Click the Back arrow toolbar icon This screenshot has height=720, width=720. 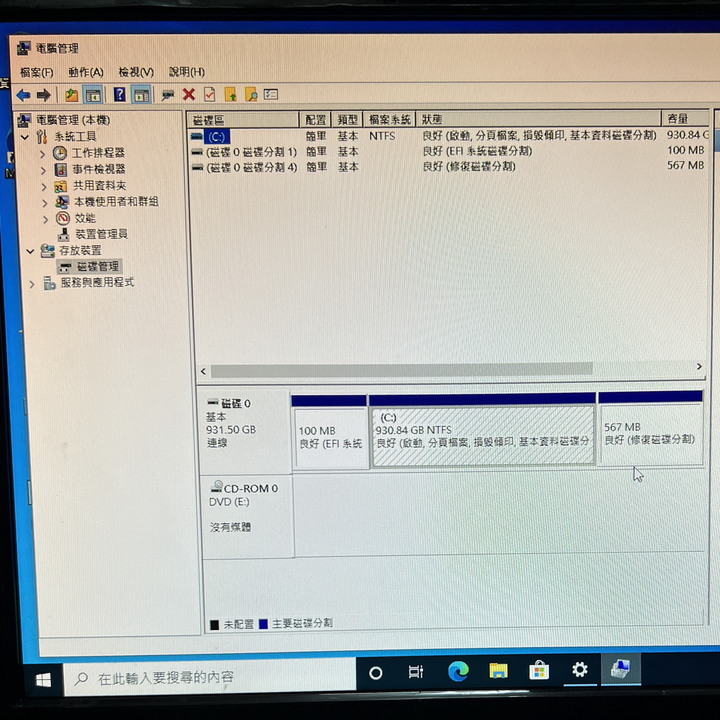pyautogui.click(x=23, y=95)
